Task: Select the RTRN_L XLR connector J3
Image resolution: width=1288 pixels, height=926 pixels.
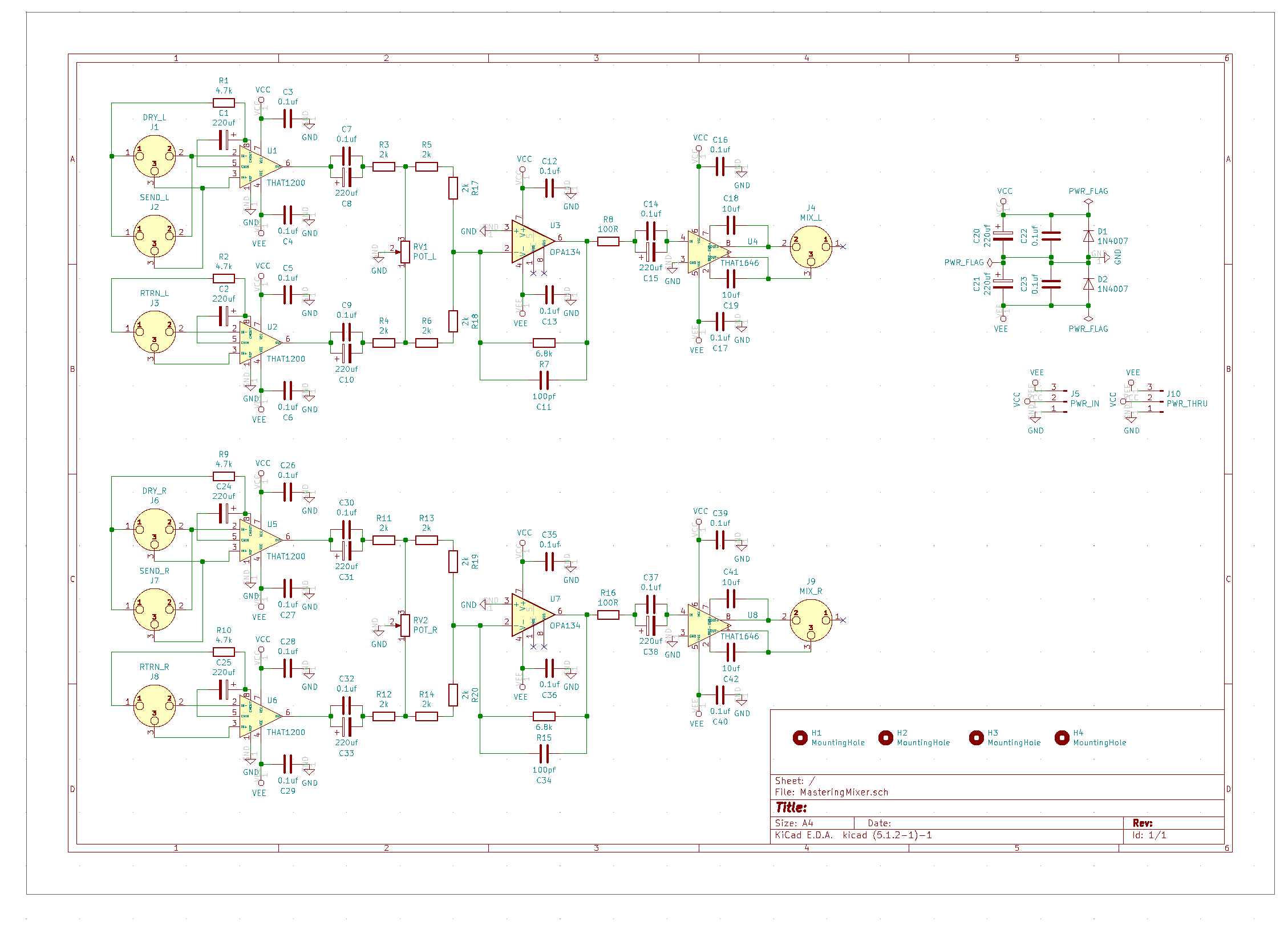Action: [154, 332]
